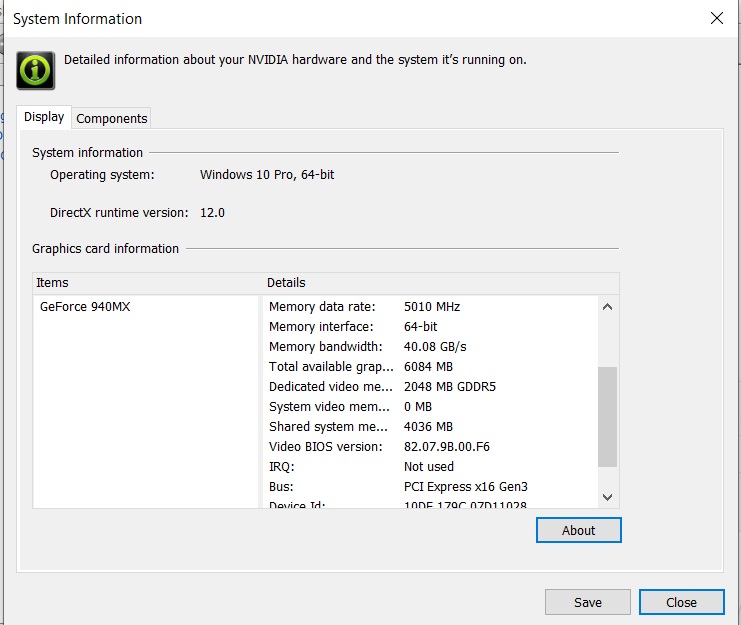This screenshot has width=741, height=625.
Task: Click the Save button
Action: [x=587, y=602]
